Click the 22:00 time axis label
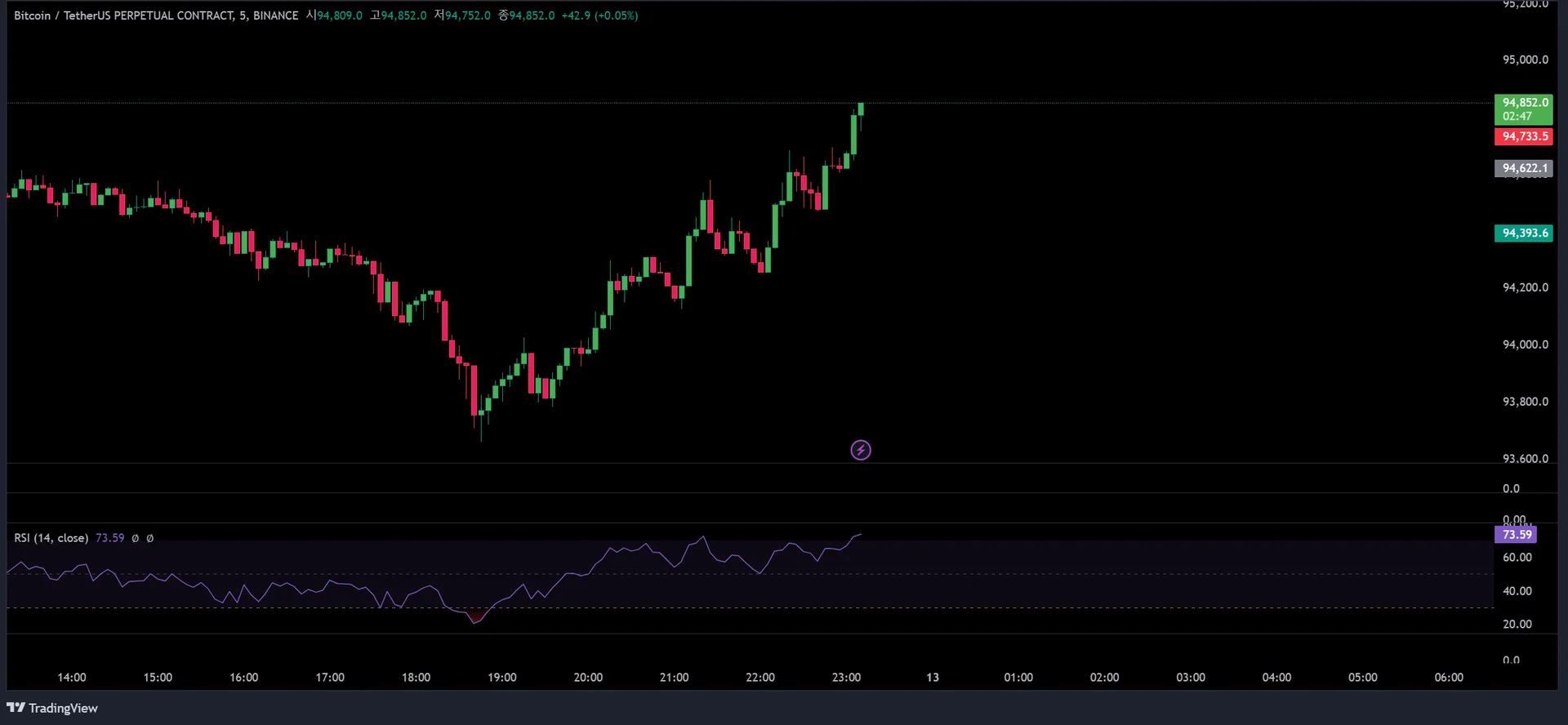Viewport: 1568px width, 725px height. pyautogui.click(x=760, y=678)
